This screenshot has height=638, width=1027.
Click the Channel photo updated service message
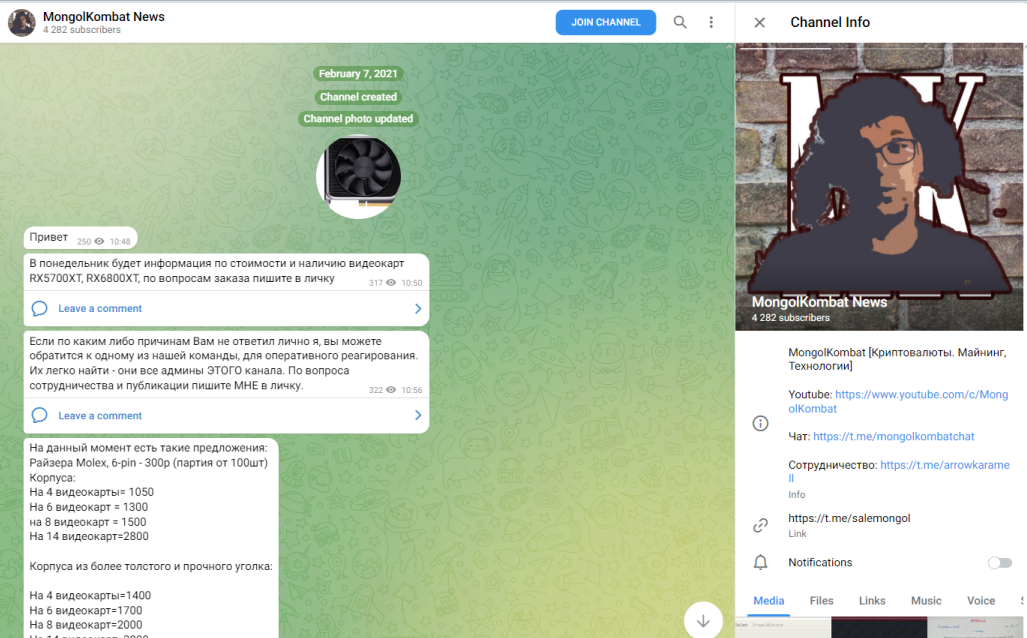point(358,119)
